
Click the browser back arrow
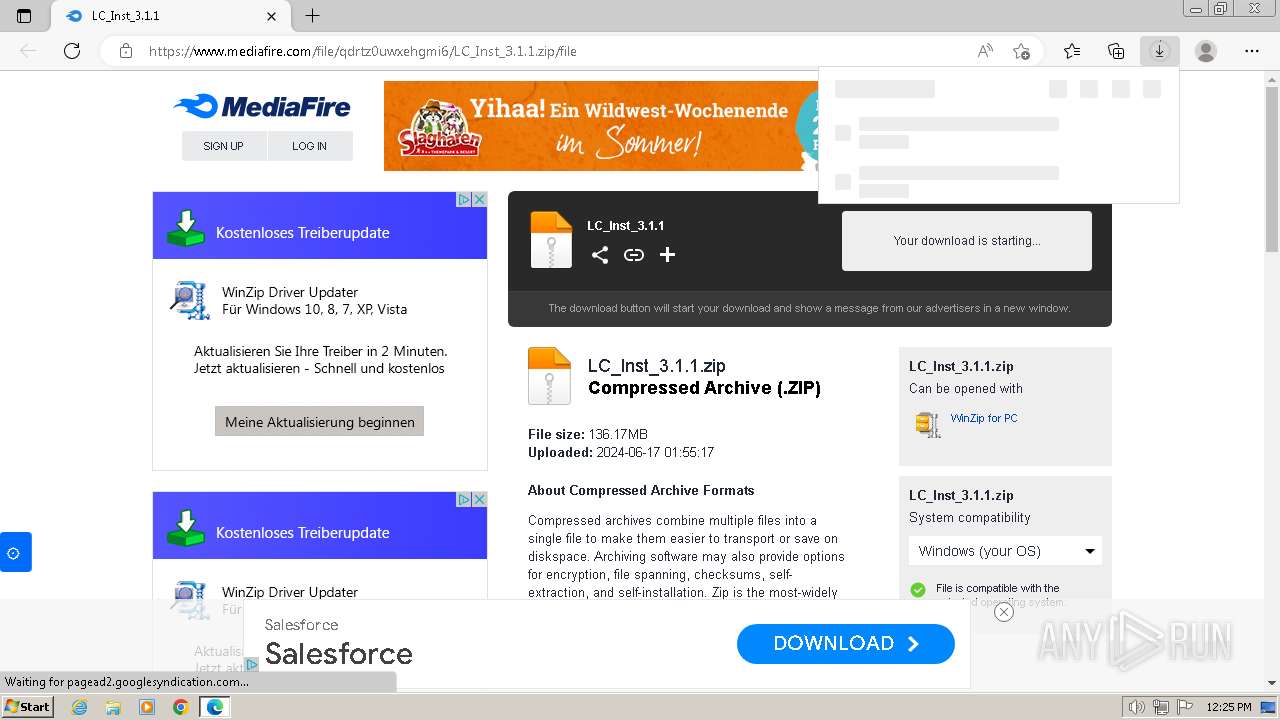click(x=28, y=51)
